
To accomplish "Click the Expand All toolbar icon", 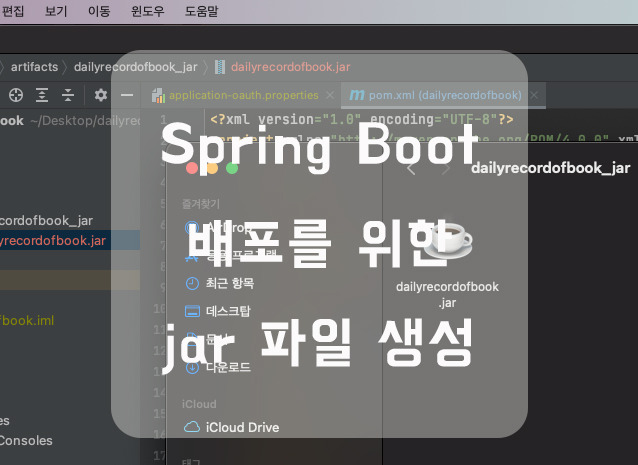I will [x=42, y=95].
